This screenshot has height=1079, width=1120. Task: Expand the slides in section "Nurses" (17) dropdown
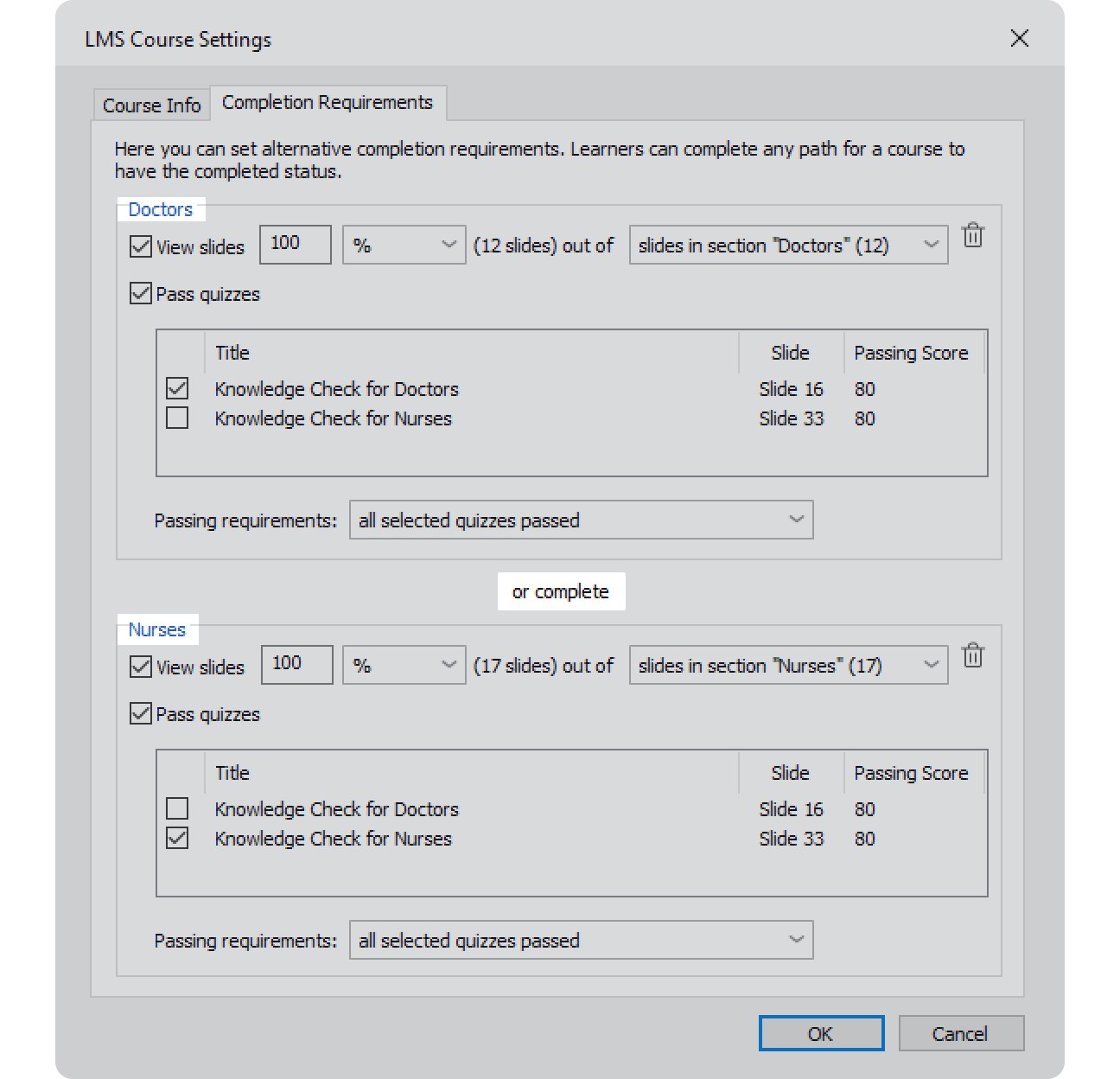[x=788, y=666]
